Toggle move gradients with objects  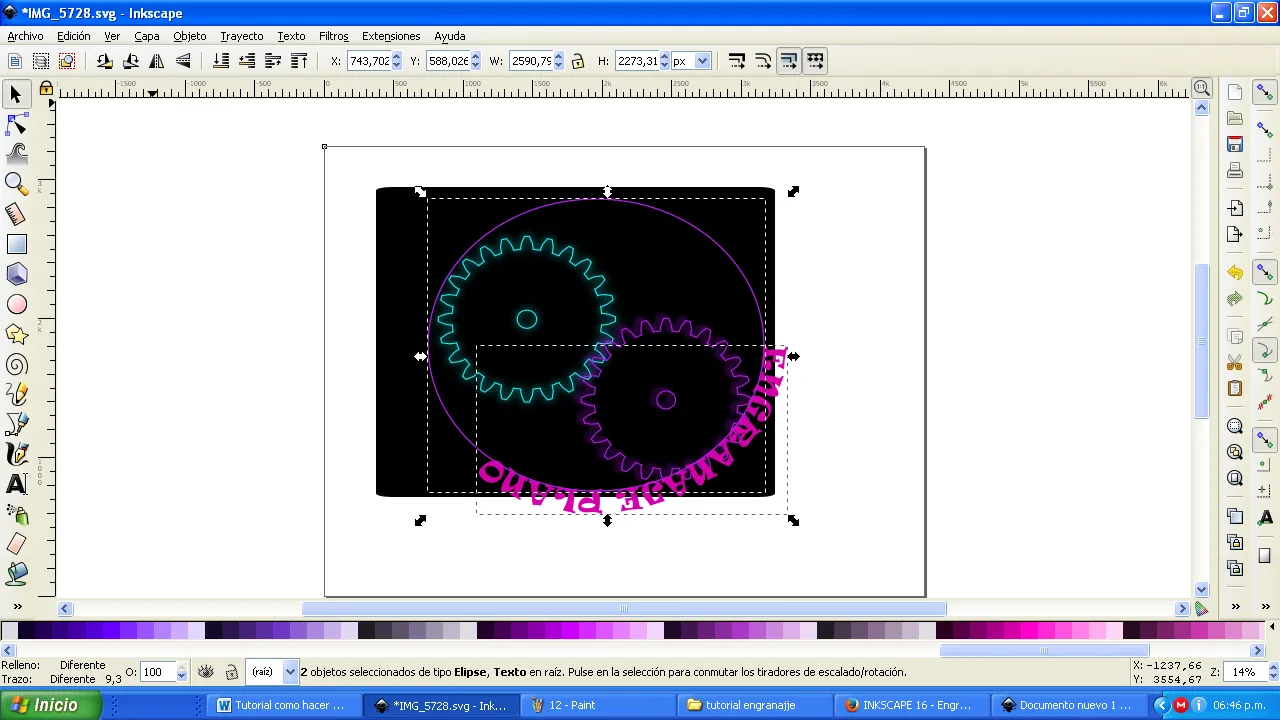click(x=789, y=61)
